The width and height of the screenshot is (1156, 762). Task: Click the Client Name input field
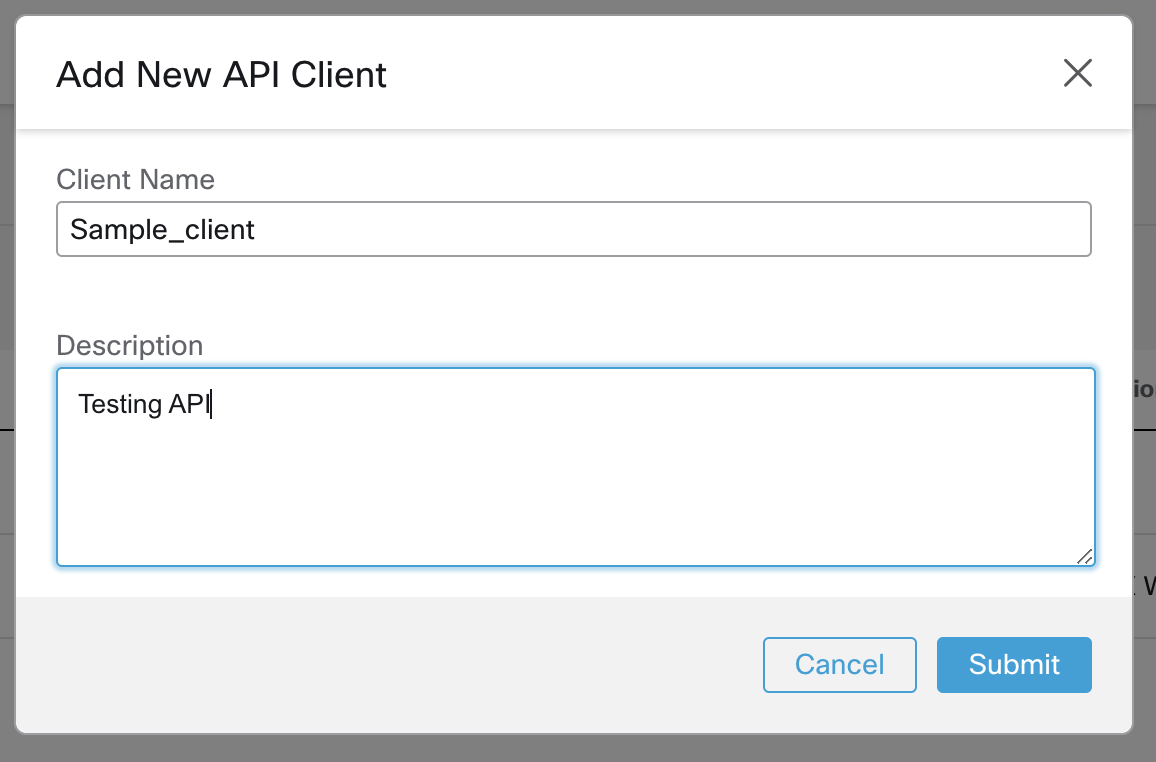point(573,229)
